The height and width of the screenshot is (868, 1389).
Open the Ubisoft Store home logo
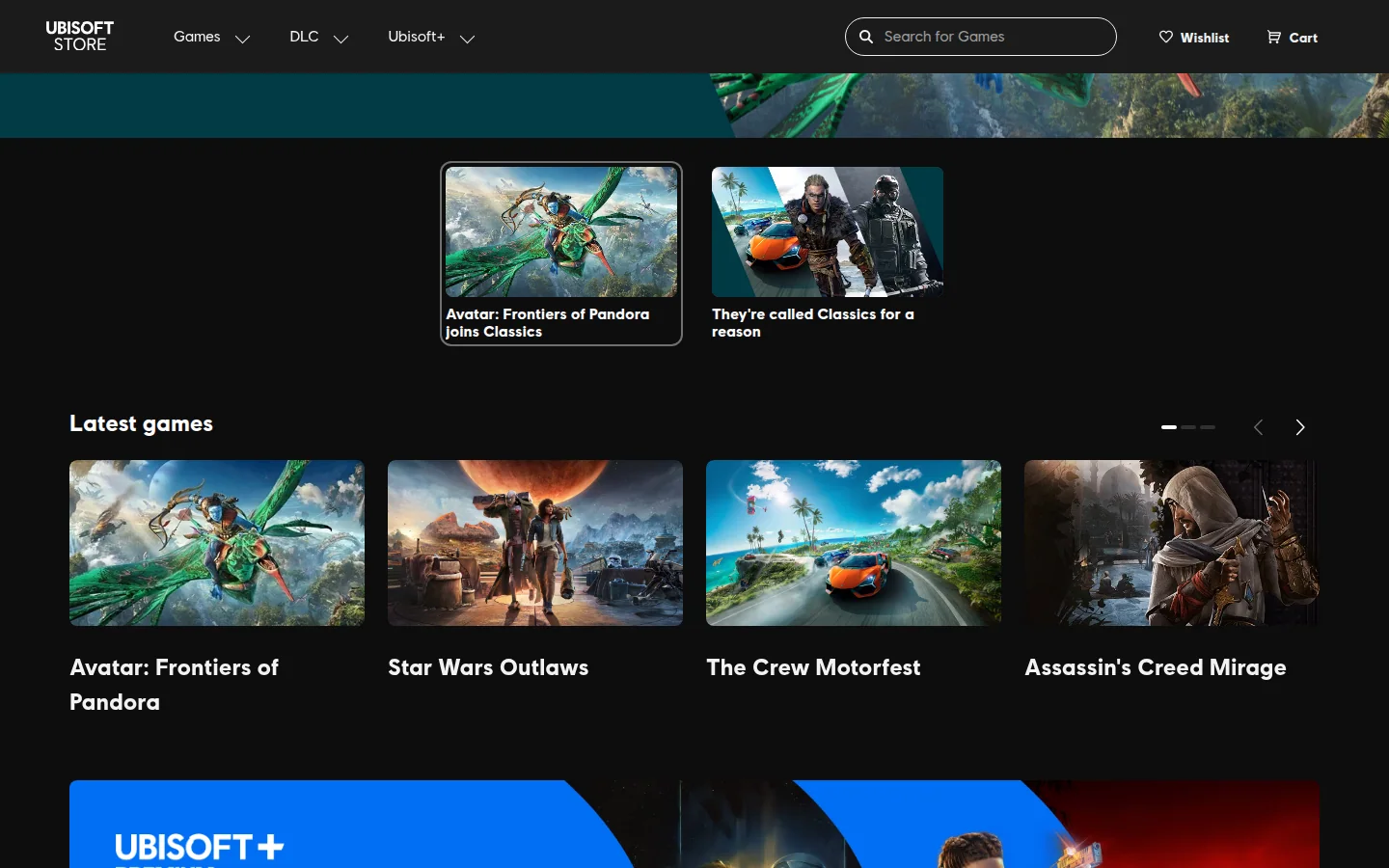80,37
